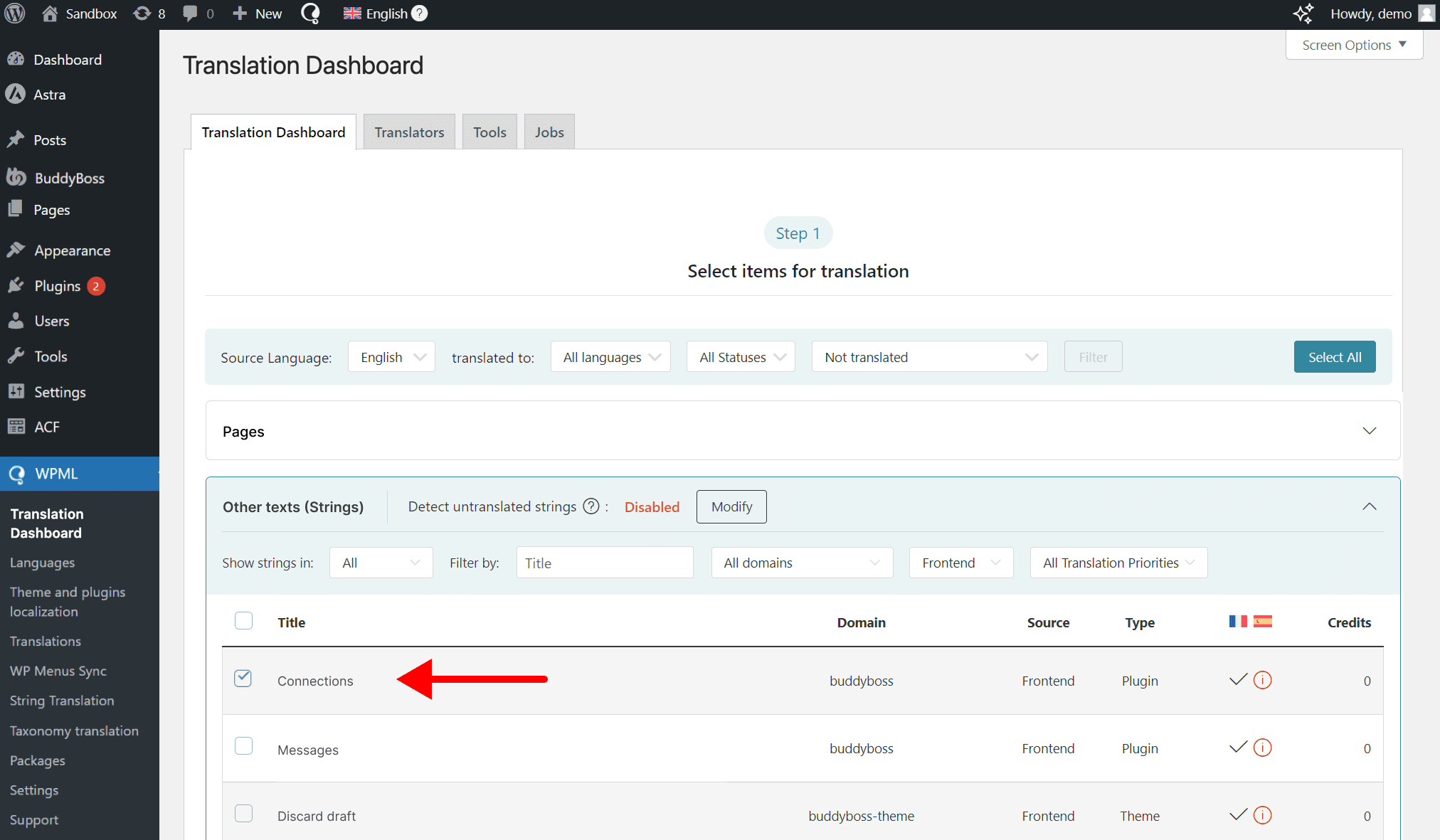Open the Frontend source dropdown
Screen dimensions: 1440x840
tap(961, 563)
